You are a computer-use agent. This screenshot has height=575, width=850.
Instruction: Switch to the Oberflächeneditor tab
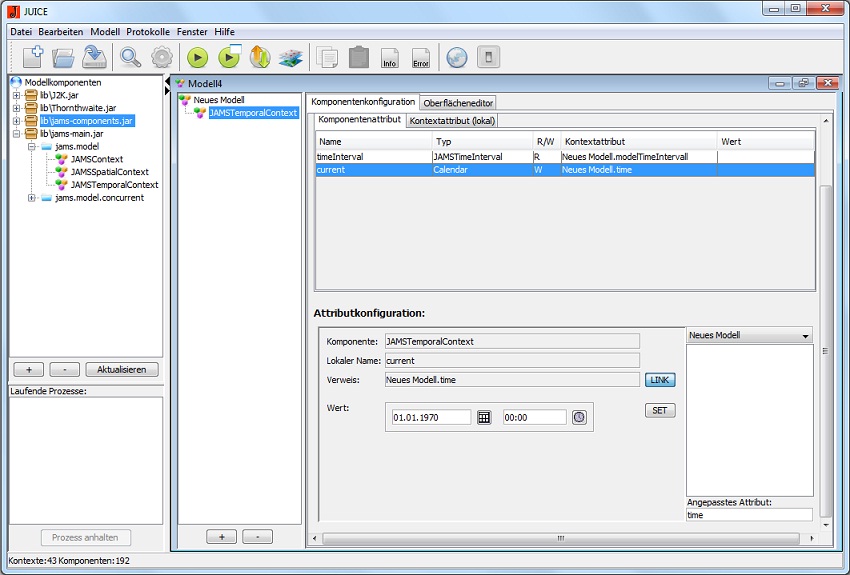458,103
